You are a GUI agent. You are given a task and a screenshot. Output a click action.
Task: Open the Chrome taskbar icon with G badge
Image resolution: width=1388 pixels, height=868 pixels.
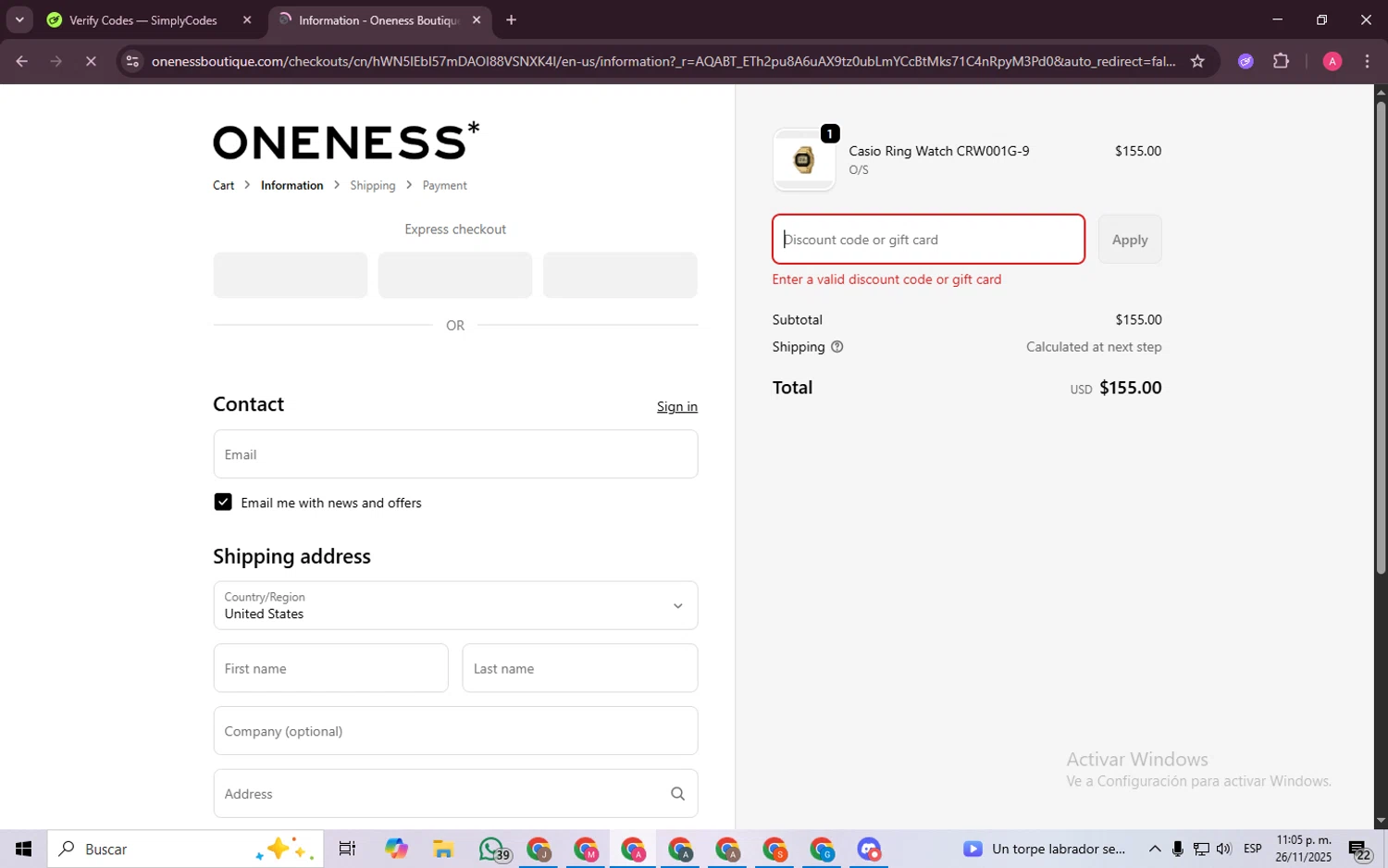tap(822, 849)
